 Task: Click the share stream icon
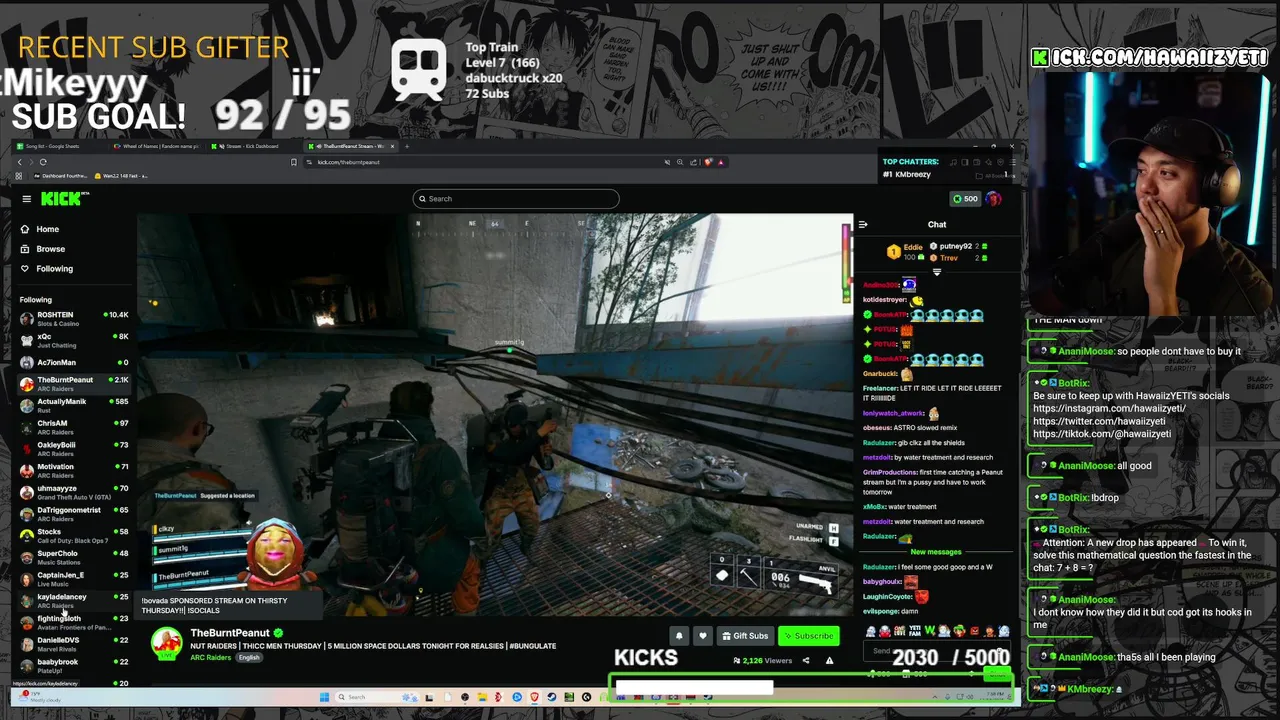pos(807,661)
